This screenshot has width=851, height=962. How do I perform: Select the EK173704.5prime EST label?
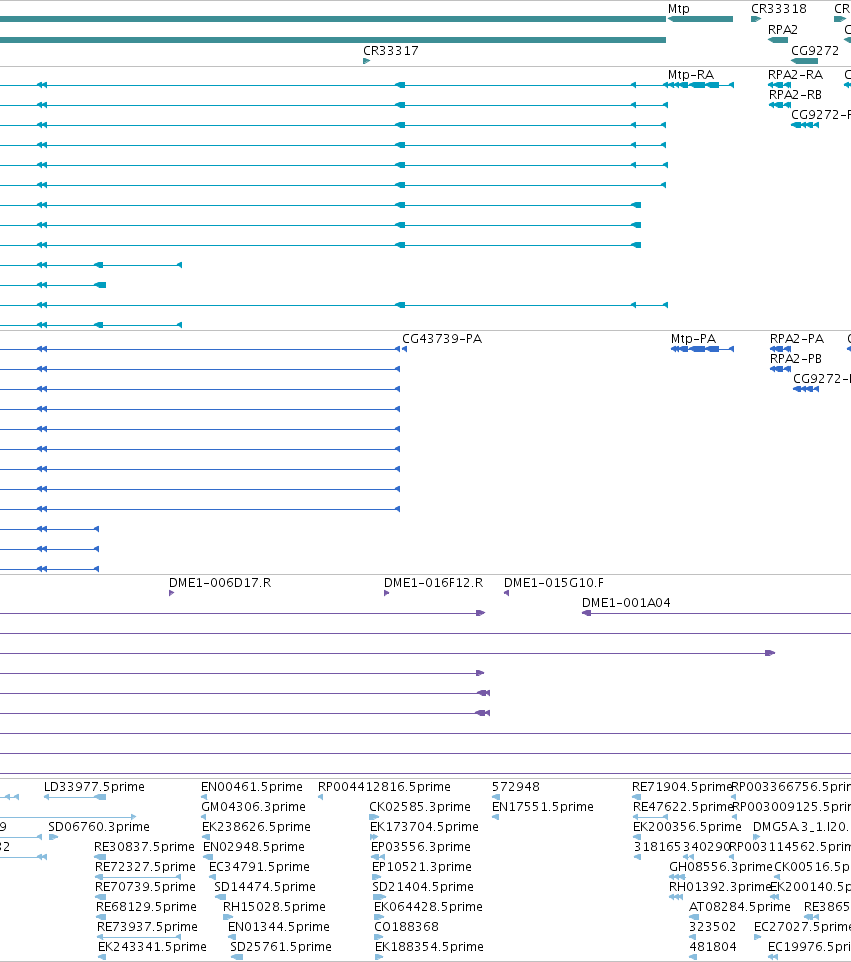[424, 826]
